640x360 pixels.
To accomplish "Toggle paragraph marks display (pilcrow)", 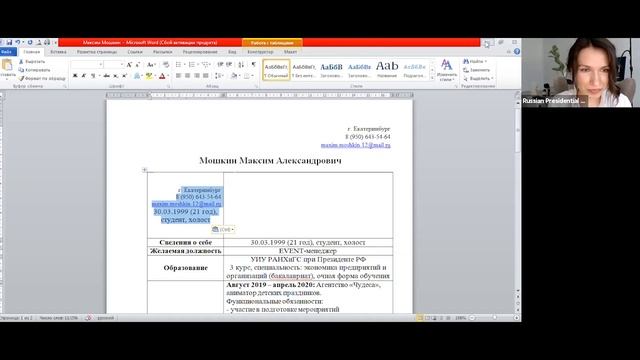I will [254, 64].
